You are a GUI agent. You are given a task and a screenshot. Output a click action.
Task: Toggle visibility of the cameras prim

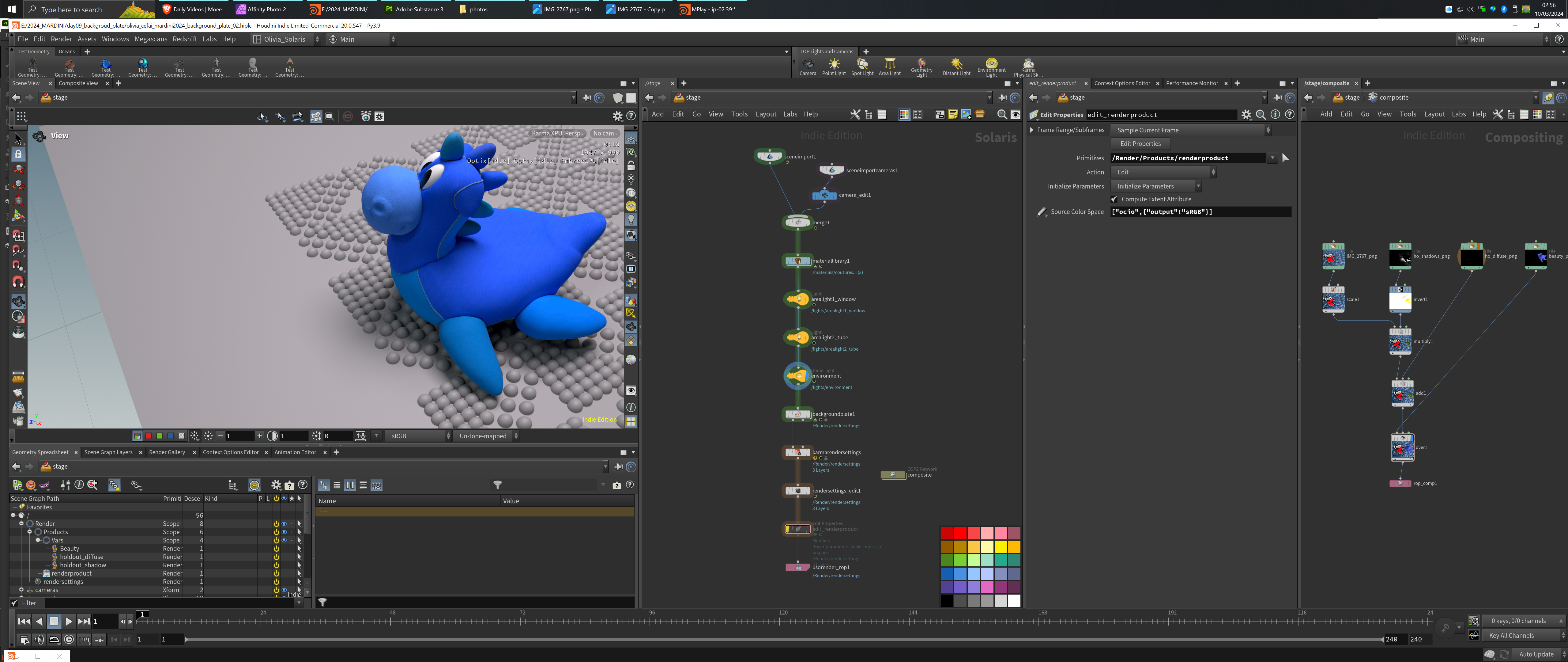point(284,590)
